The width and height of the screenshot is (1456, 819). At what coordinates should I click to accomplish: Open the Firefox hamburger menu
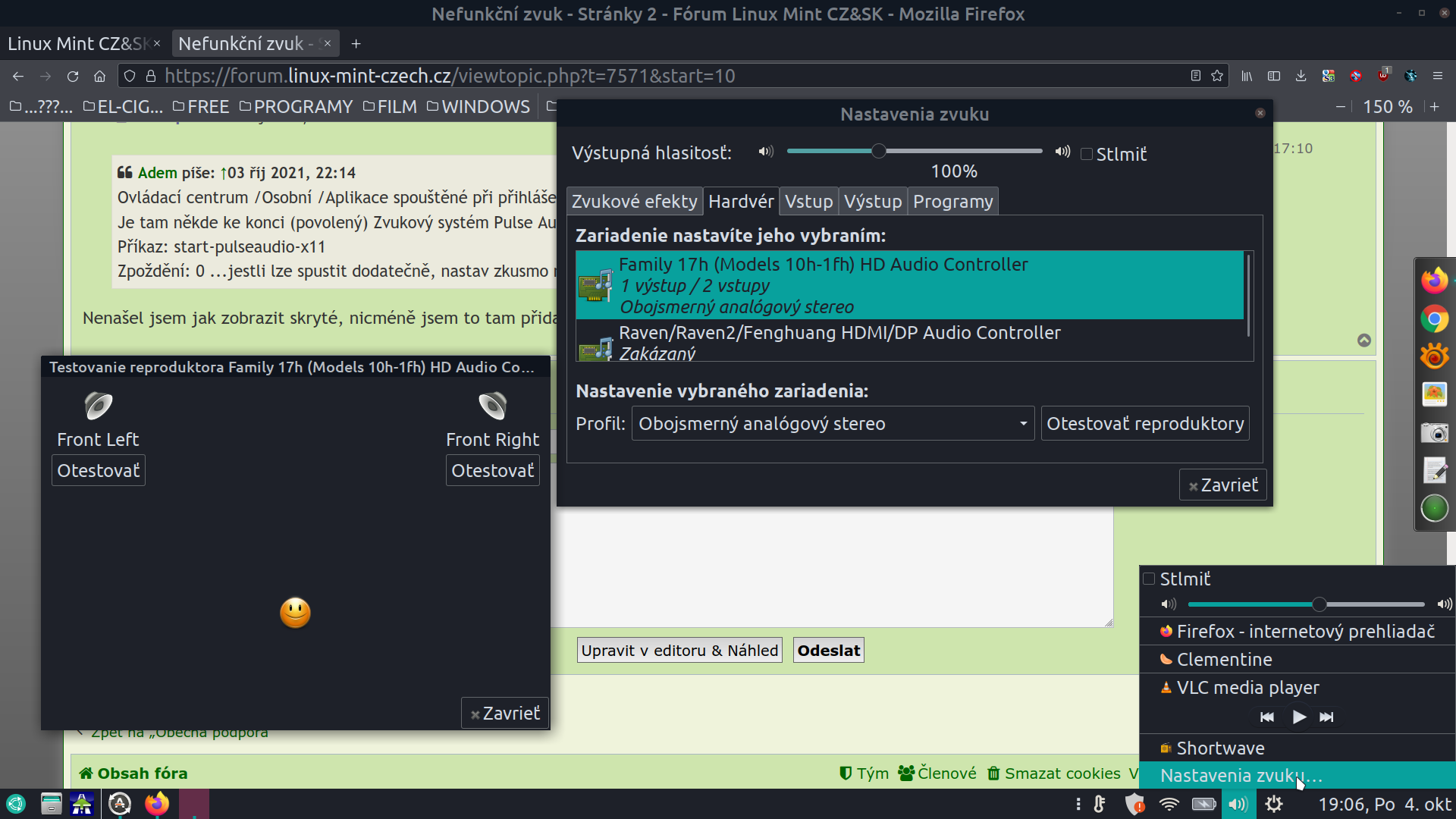tap(1437, 76)
